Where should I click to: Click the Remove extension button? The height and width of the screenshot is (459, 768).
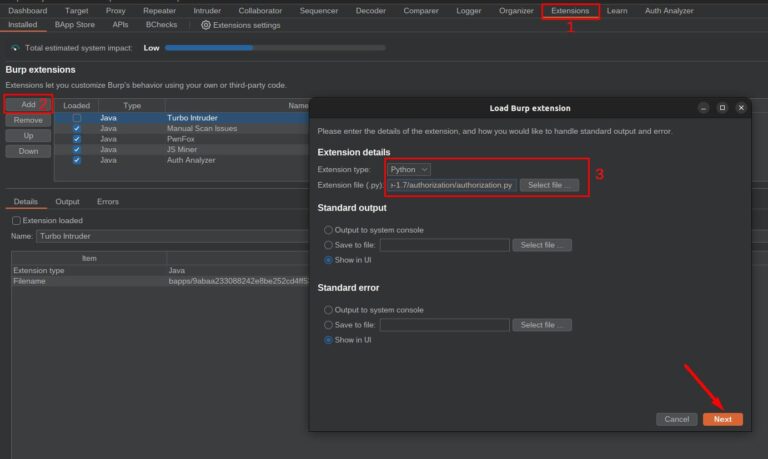point(28,120)
